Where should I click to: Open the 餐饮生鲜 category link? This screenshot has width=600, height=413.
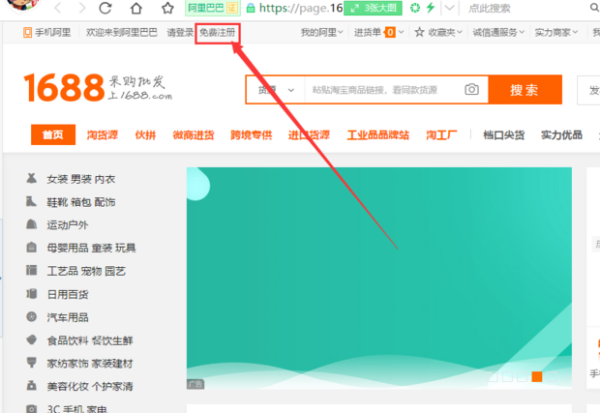112,341
